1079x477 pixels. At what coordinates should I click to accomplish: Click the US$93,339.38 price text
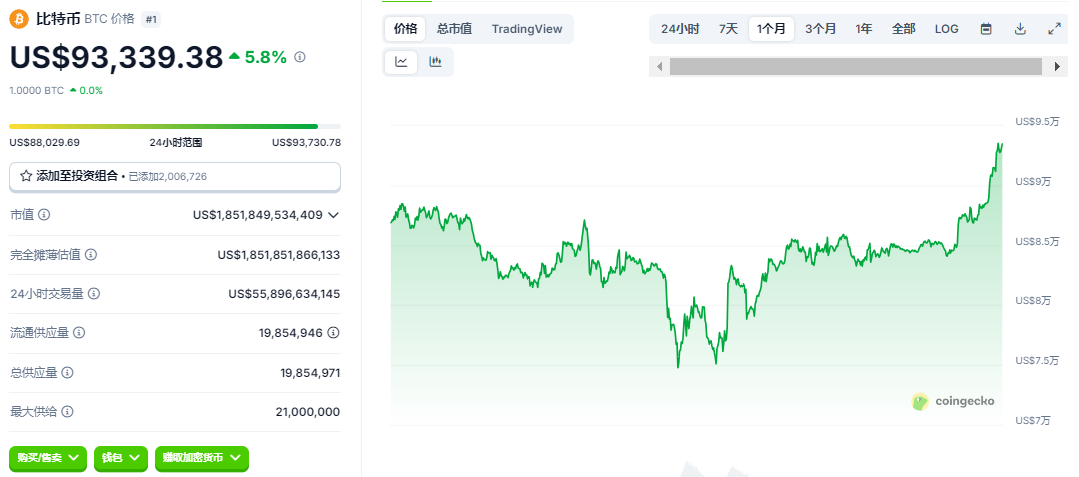coord(116,58)
